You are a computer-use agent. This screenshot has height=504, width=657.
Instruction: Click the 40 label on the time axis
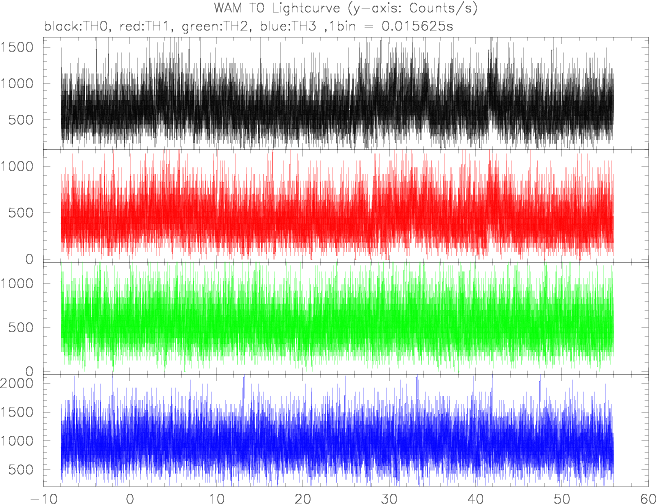(x=475, y=499)
